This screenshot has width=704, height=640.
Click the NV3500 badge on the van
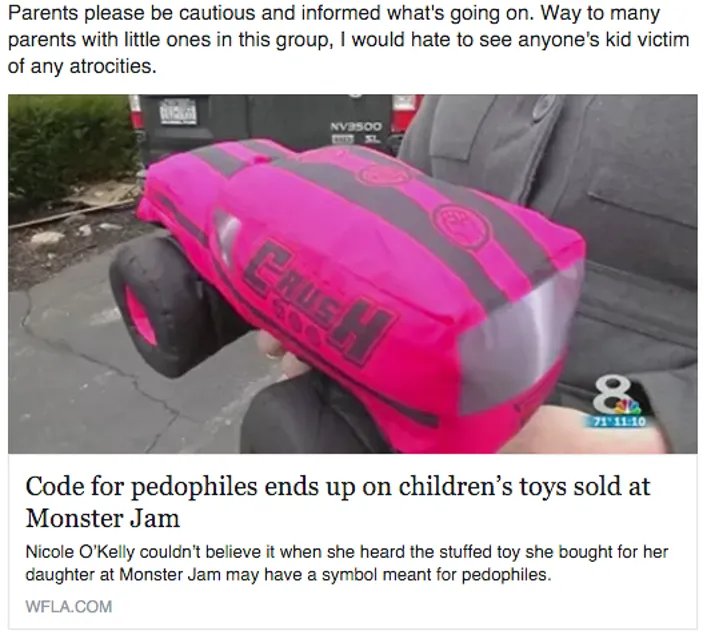click(356, 127)
